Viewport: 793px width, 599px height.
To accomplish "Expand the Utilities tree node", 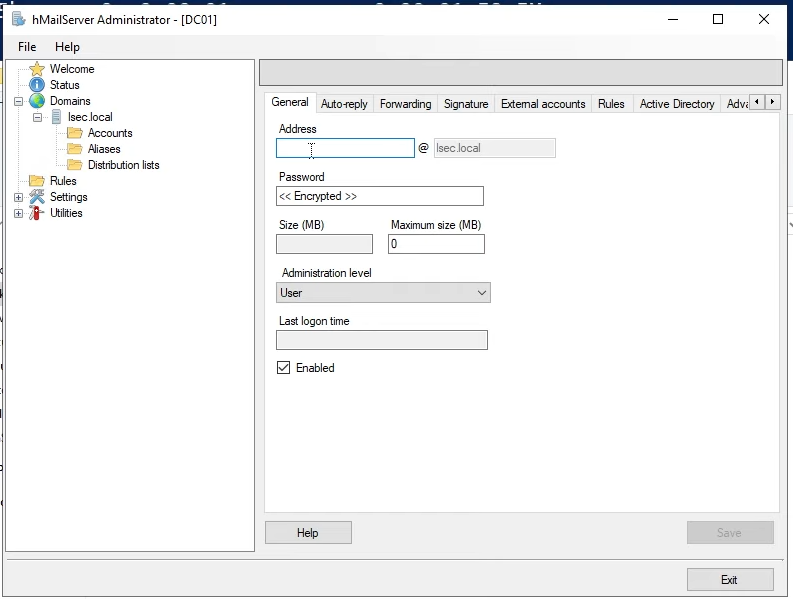I will pyautogui.click(x=19, y=213).
